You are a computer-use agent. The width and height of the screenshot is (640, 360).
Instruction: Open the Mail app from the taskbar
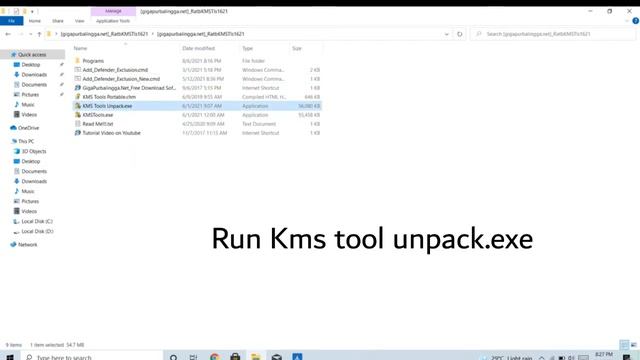(277, 357)
